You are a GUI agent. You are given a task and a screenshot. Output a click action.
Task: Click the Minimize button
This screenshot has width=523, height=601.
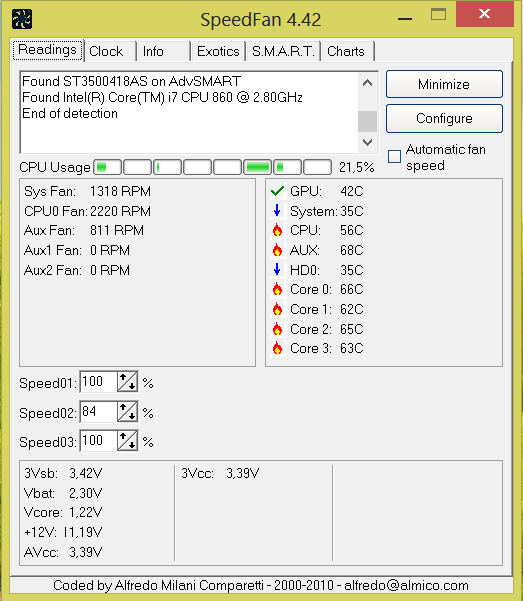coord(444,84)
